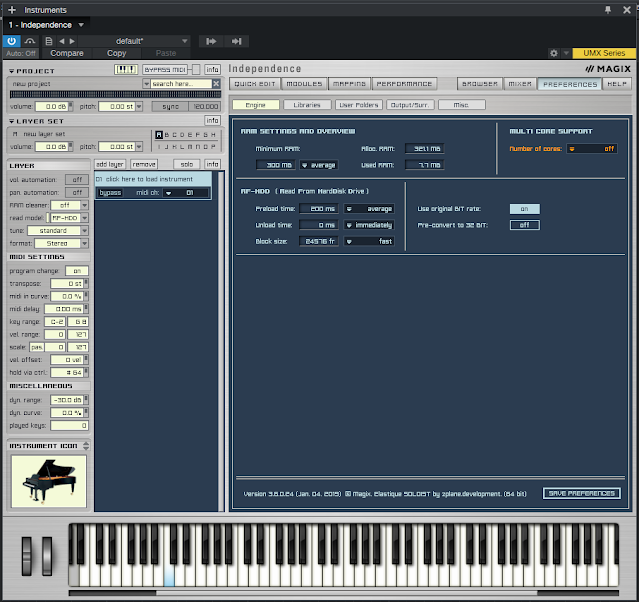Click remove layer button

144,164
